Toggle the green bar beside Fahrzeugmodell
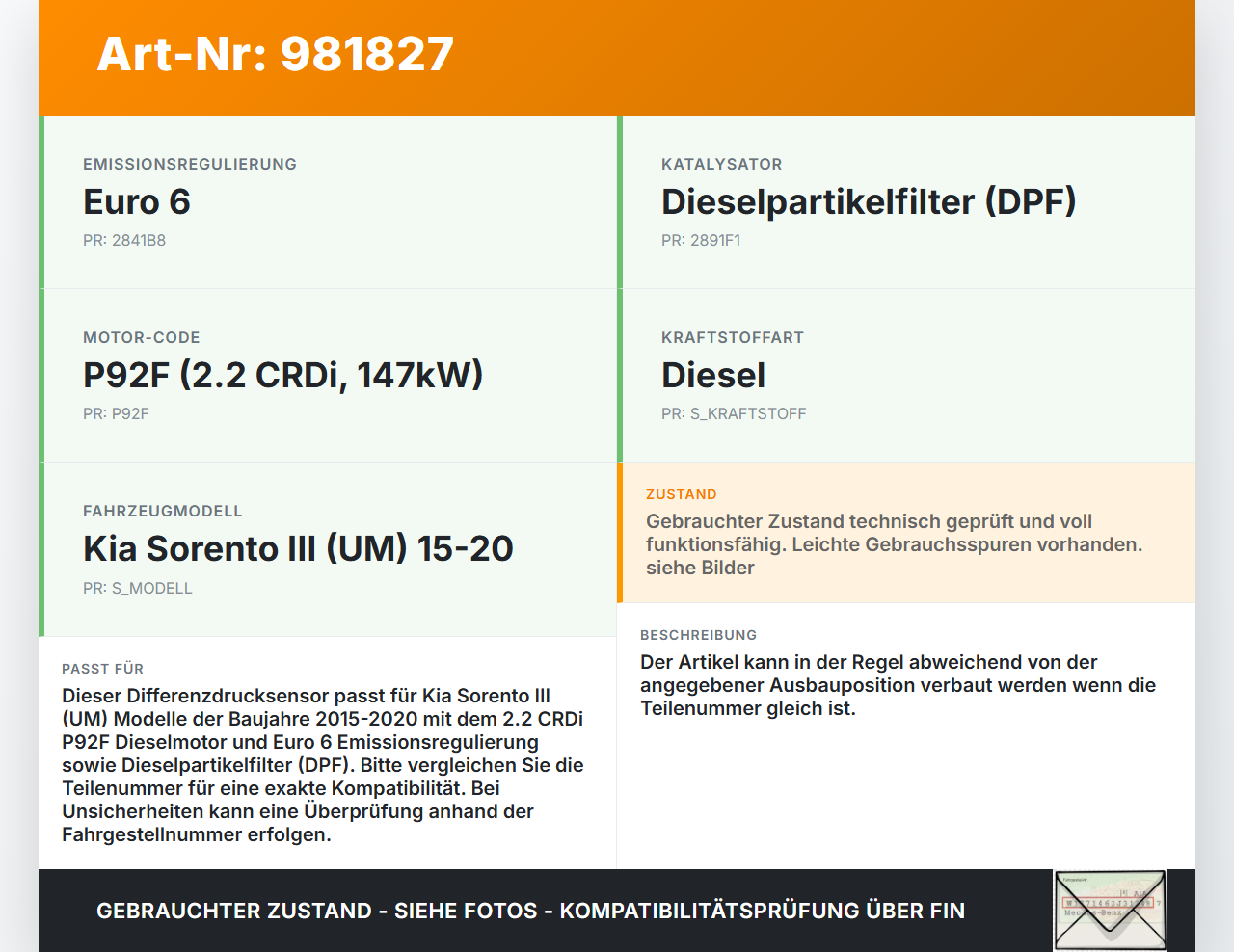Screen dimensions: 1234x952 coord(40,548)
